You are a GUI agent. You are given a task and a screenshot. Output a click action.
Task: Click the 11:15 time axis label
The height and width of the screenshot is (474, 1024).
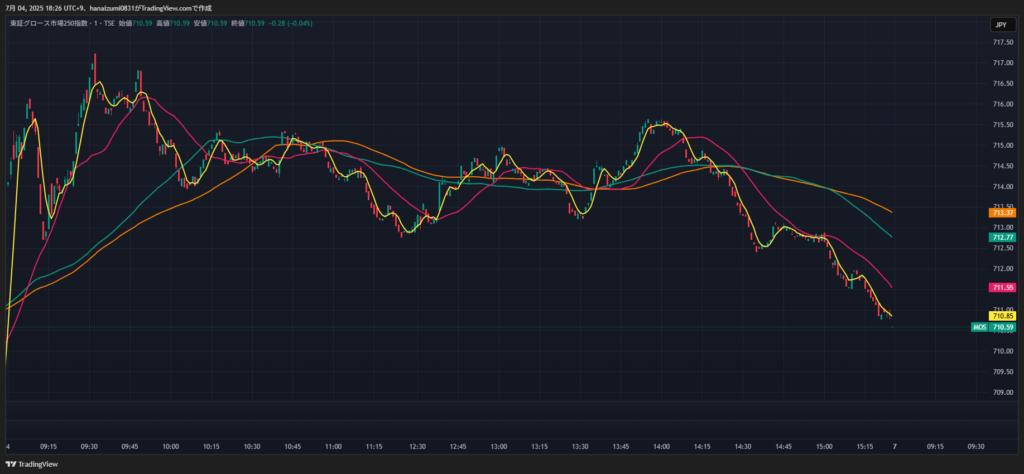point(375,447)
